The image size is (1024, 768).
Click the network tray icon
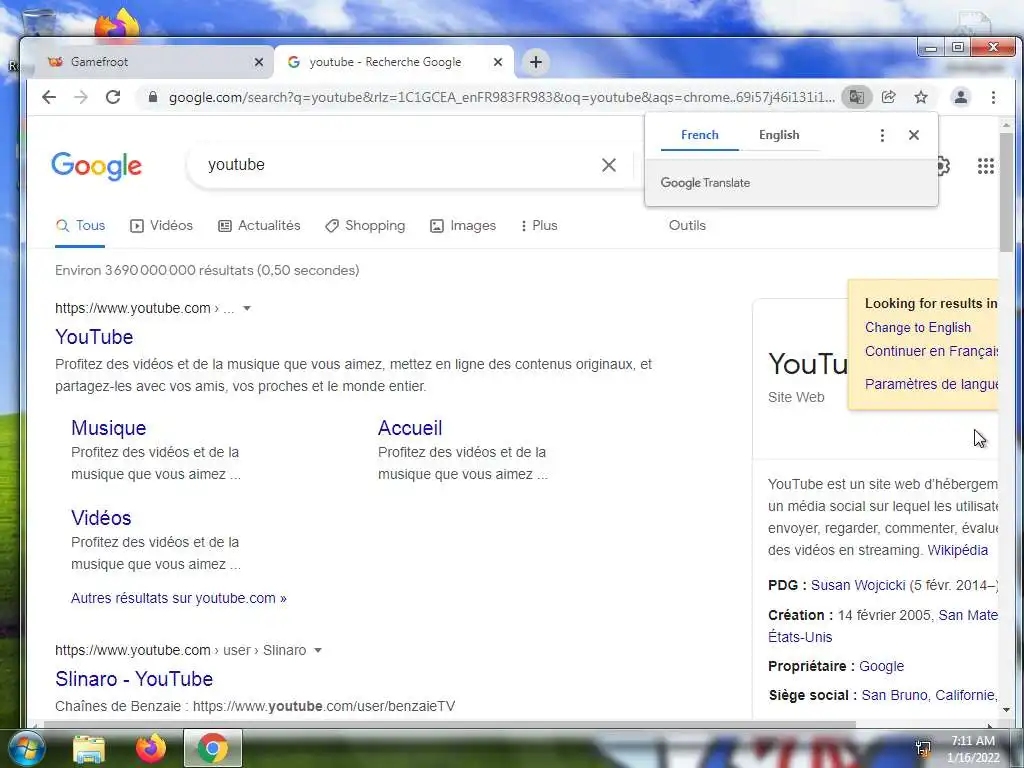[923, 748]
